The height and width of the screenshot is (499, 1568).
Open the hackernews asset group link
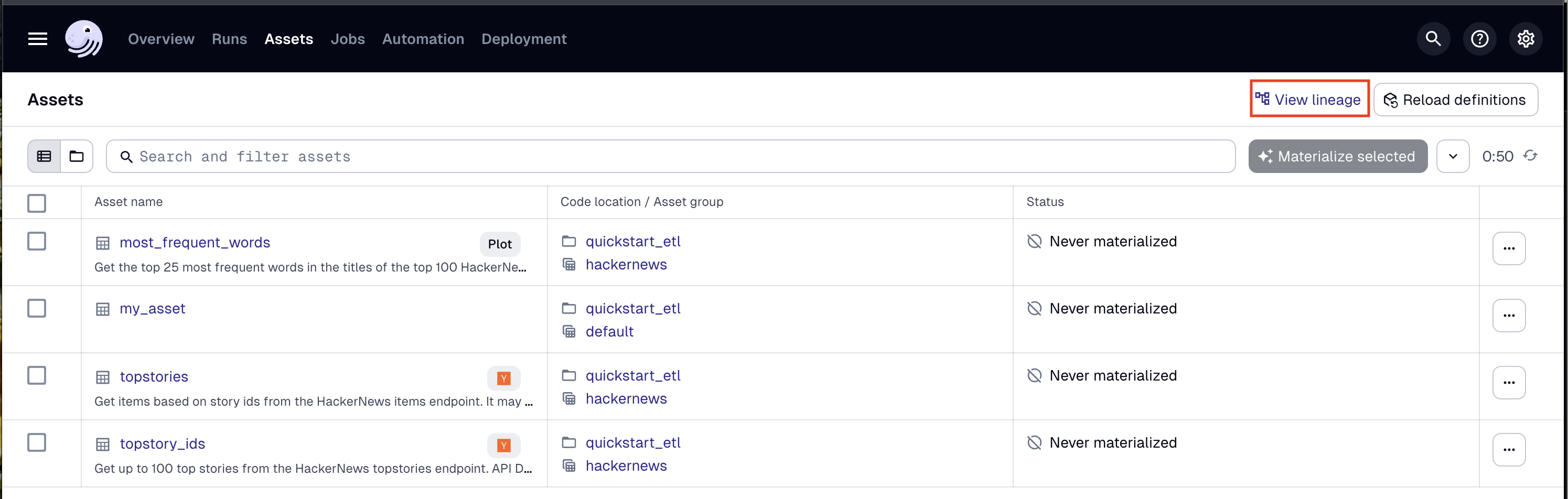pyautogui.click(x=626, y=264)
